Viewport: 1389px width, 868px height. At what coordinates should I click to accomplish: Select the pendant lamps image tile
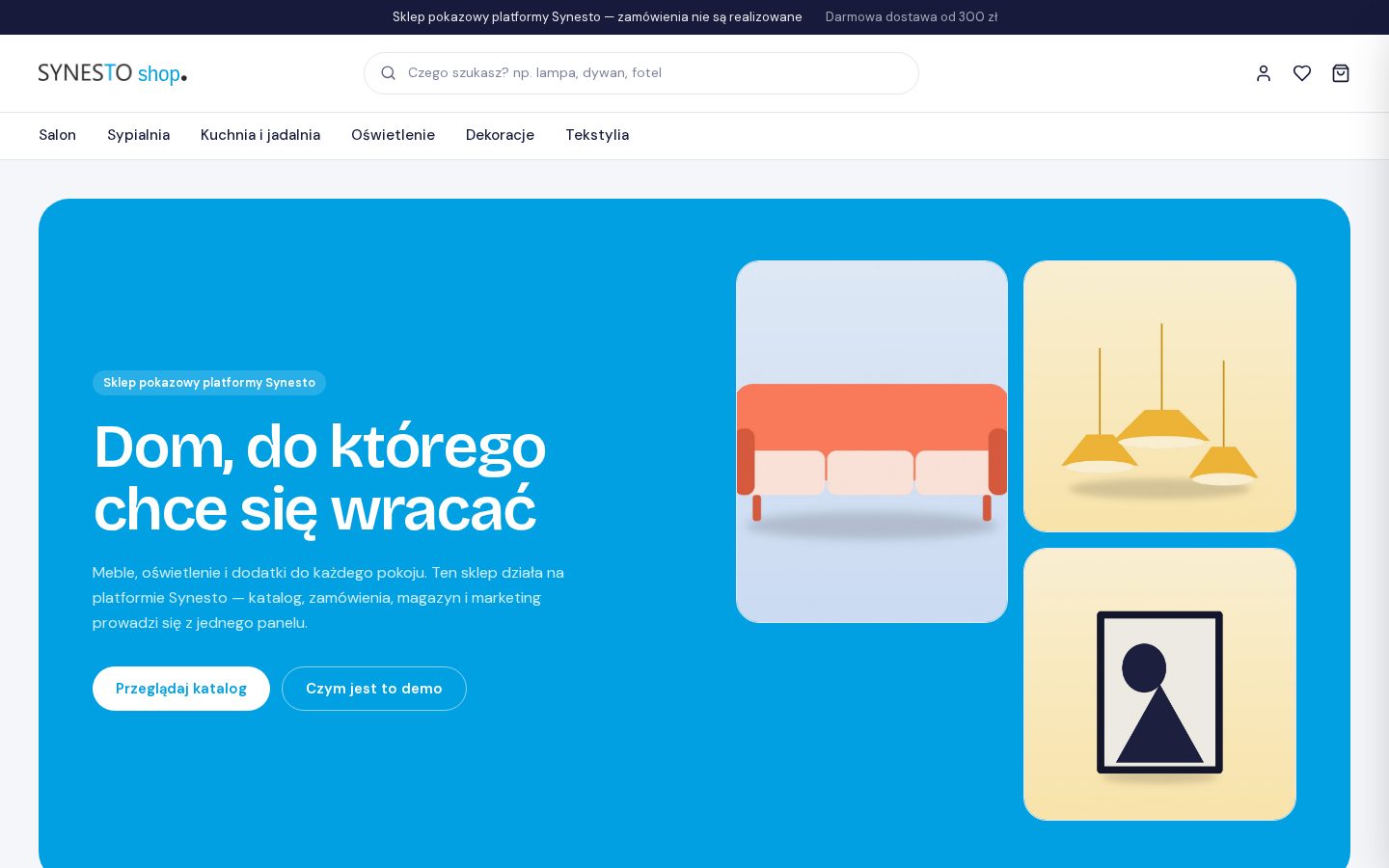tap(1159, 396)
